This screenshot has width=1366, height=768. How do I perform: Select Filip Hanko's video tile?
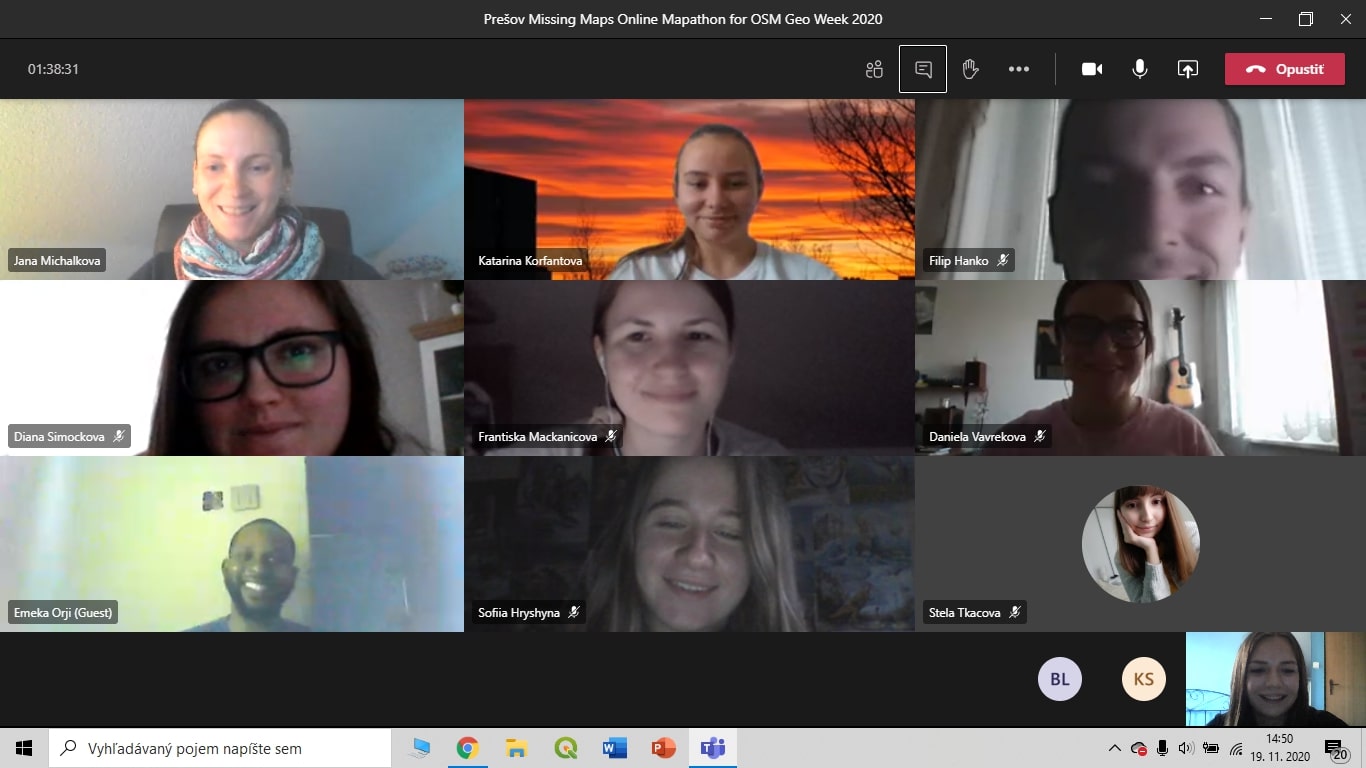1140,189
